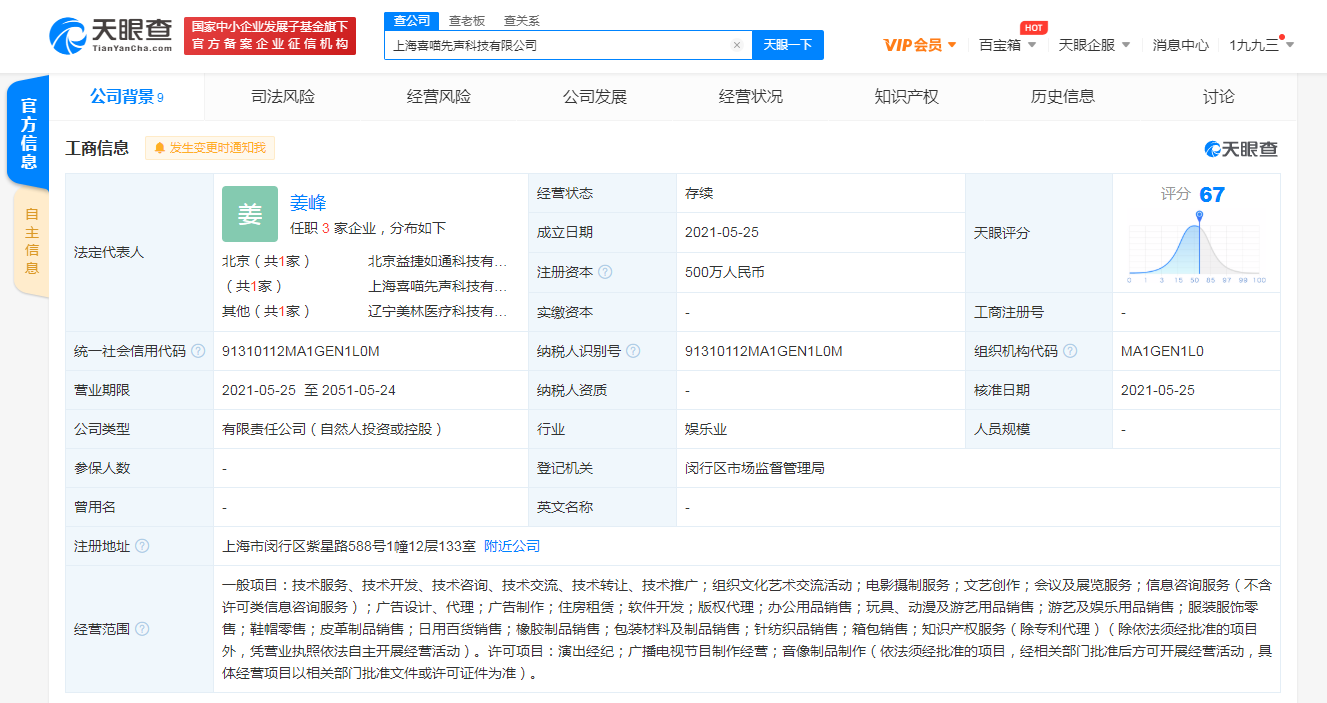Switch to 知识产权 tab
The height and width of the screenshot is (703, 1327).
point(906,97)
